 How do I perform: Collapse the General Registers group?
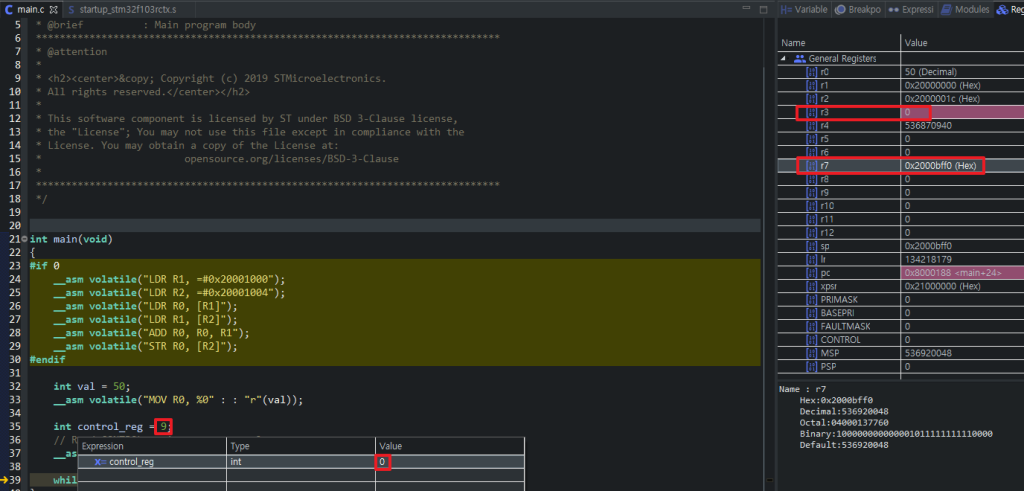pyautogui.click(x=784, y=59)
